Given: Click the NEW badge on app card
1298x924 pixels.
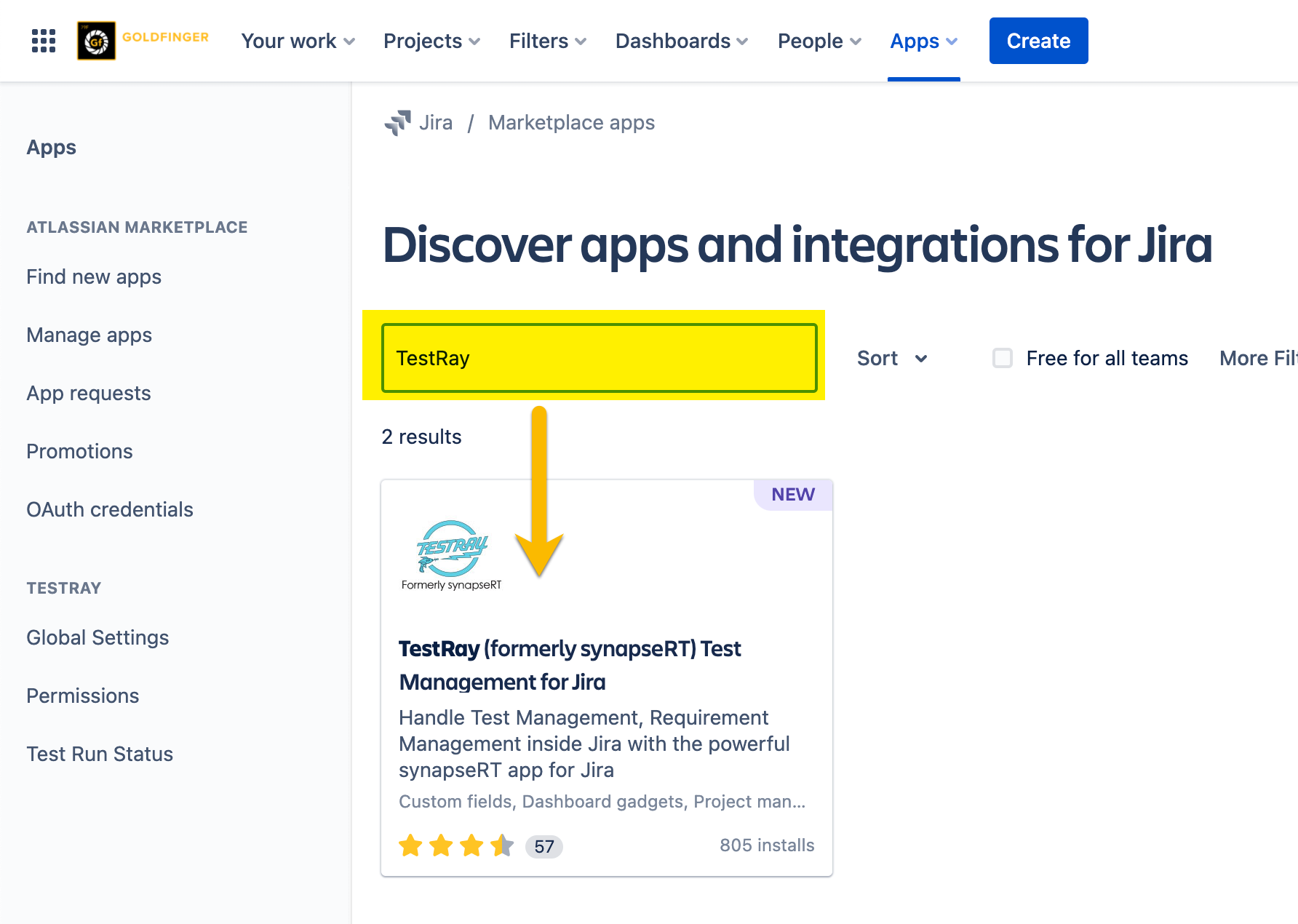Looking at the screenshot, I should (x=792, y=495).
